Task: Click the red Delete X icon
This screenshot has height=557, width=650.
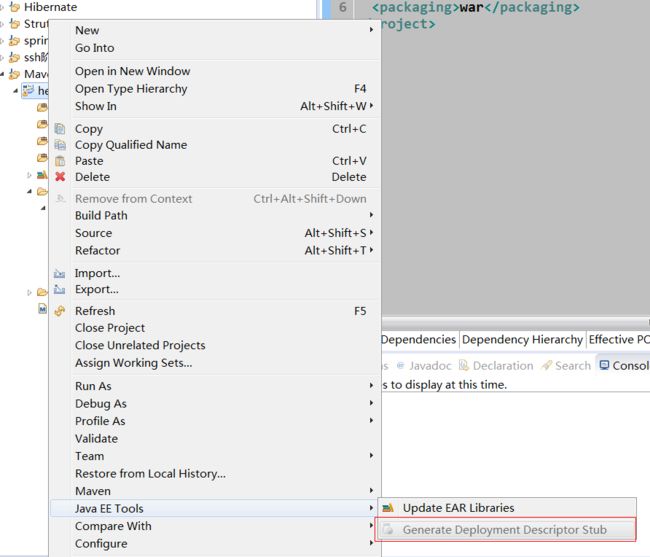Action: (60, 177)
